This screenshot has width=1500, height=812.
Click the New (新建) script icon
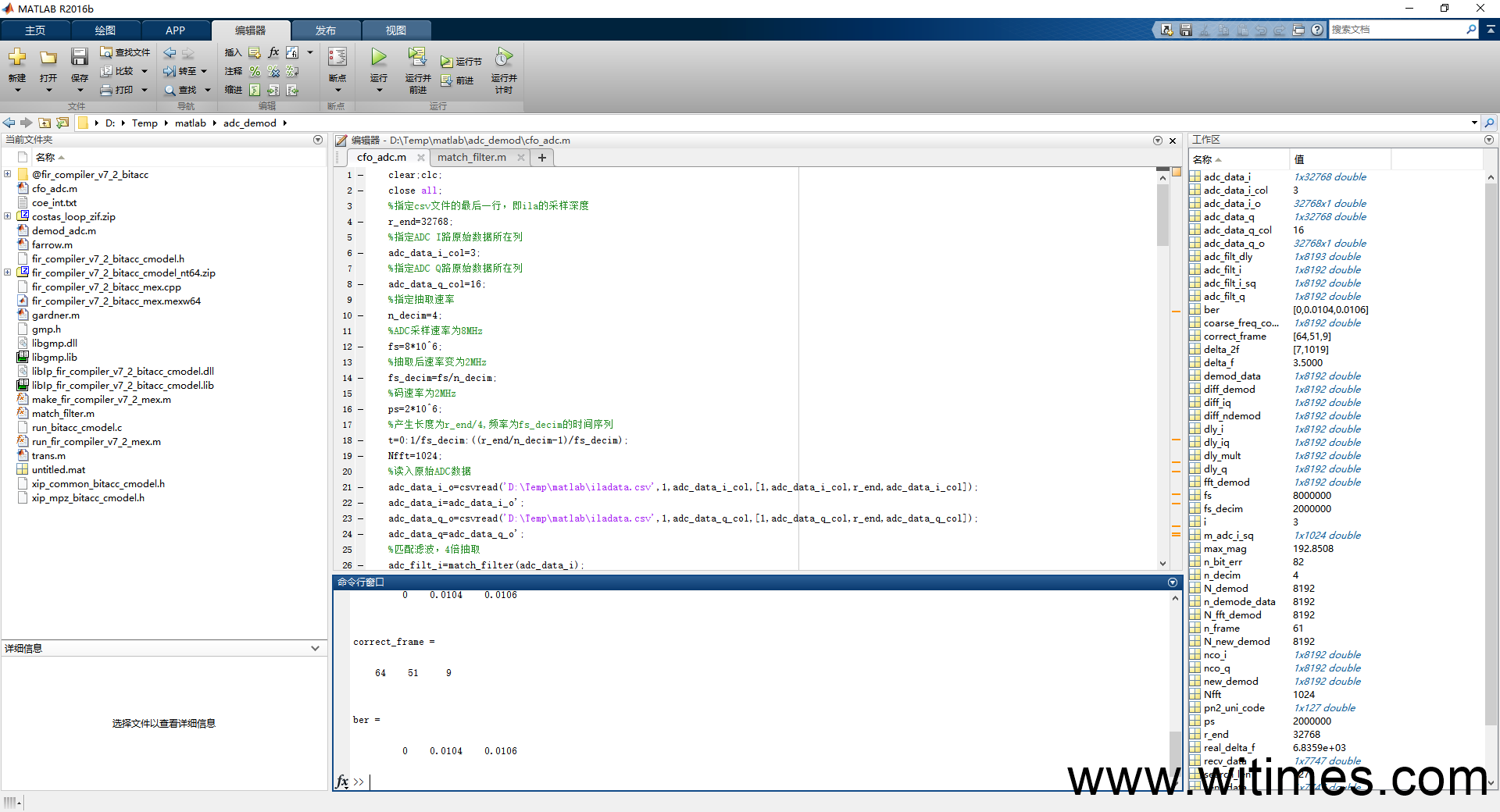click(x=17, y=57)
